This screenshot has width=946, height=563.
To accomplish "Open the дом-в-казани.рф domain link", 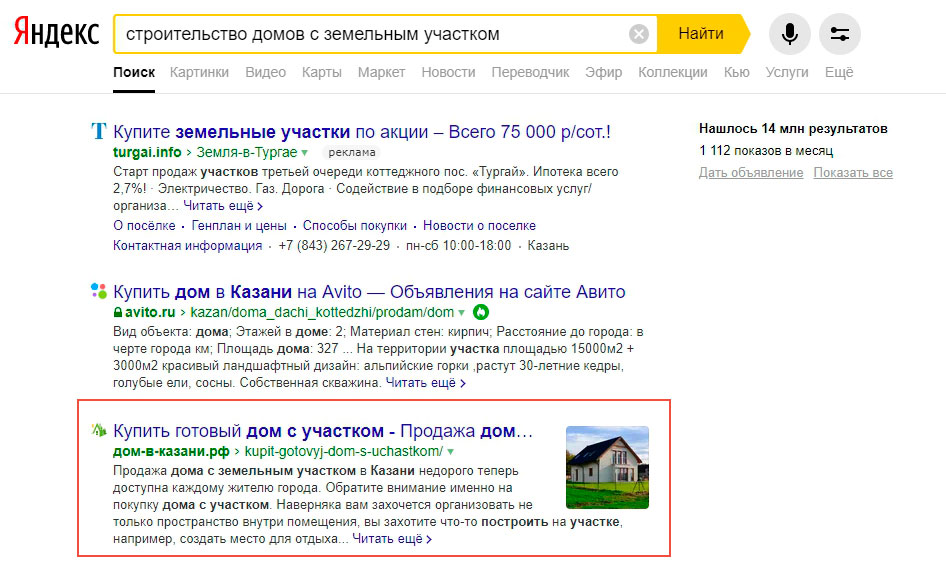I will click(x=171, y=451).
